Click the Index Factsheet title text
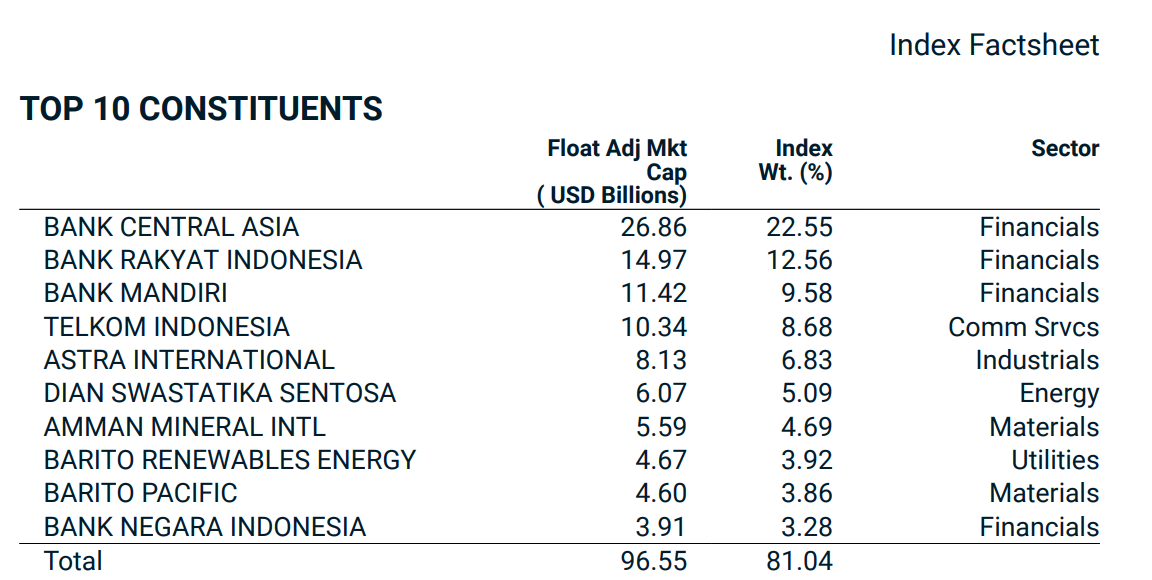 993,45
